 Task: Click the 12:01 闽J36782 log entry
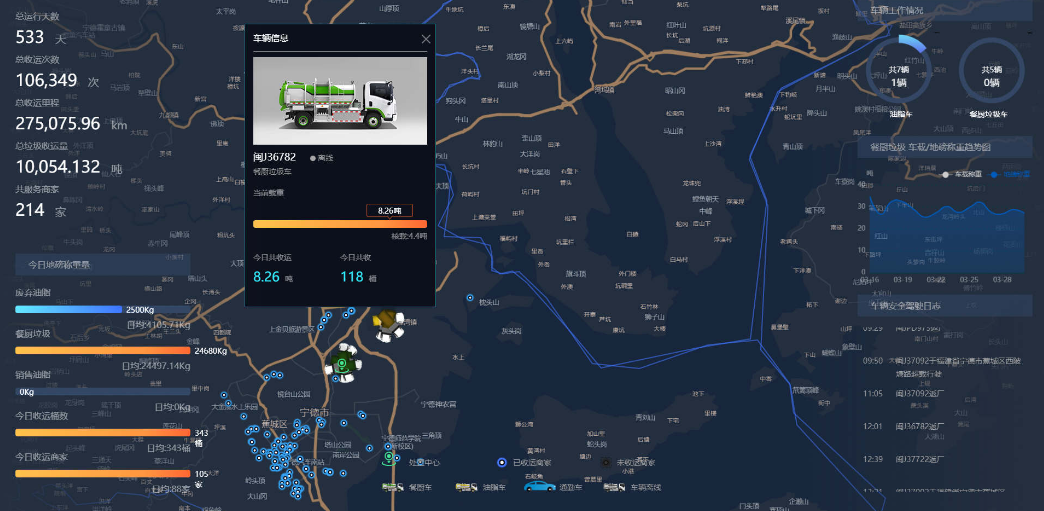(943, 425)
